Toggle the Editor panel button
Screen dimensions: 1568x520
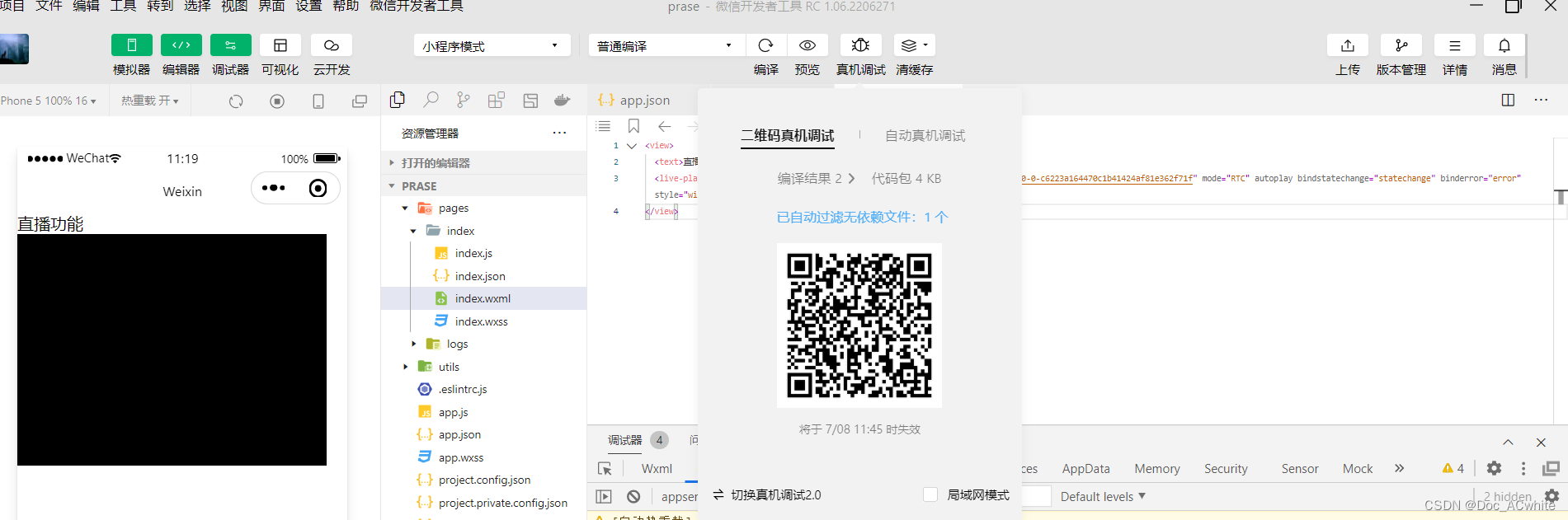(x=181, y=45)
